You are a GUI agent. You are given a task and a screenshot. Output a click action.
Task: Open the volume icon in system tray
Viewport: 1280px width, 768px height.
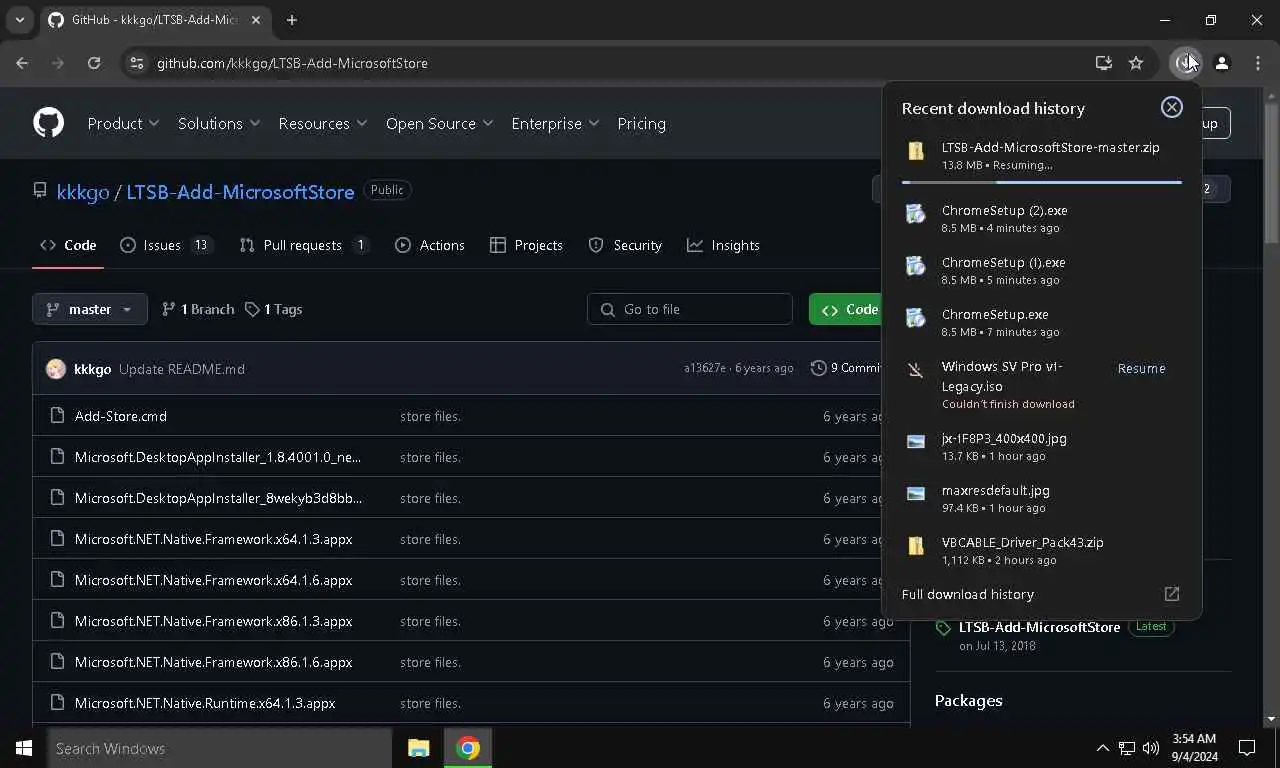point(1150,748)
